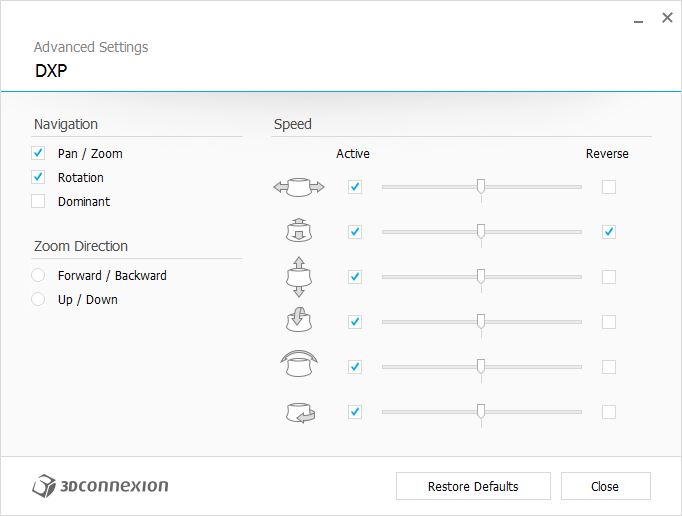
Task: Click the Zoom Direction section heading
Action: (x=81, y=246)
